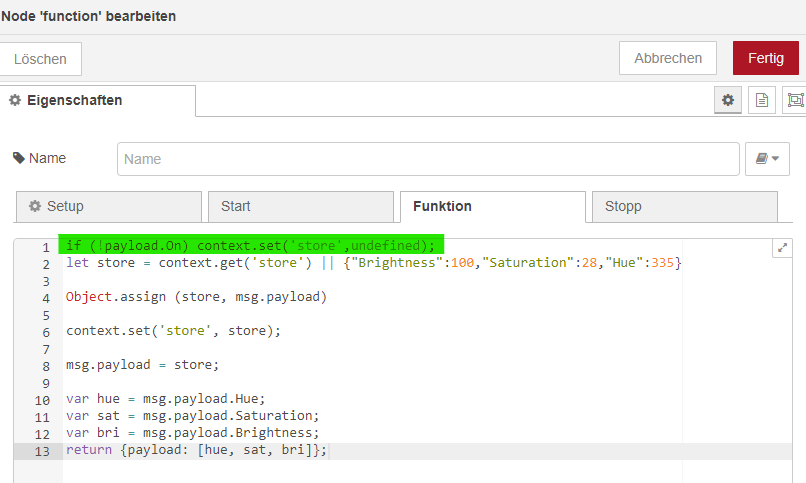Select the Eigenschaften tab

98,100
